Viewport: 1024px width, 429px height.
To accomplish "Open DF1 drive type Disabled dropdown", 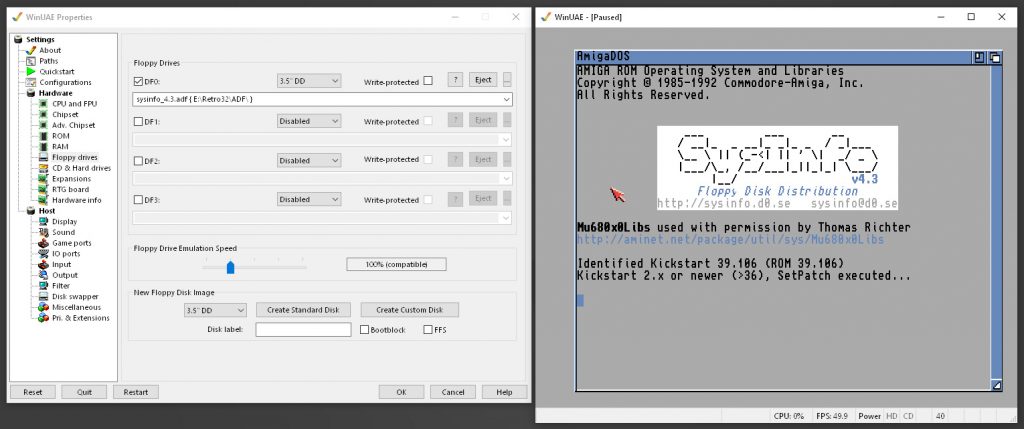I will [x=309, y=121].
